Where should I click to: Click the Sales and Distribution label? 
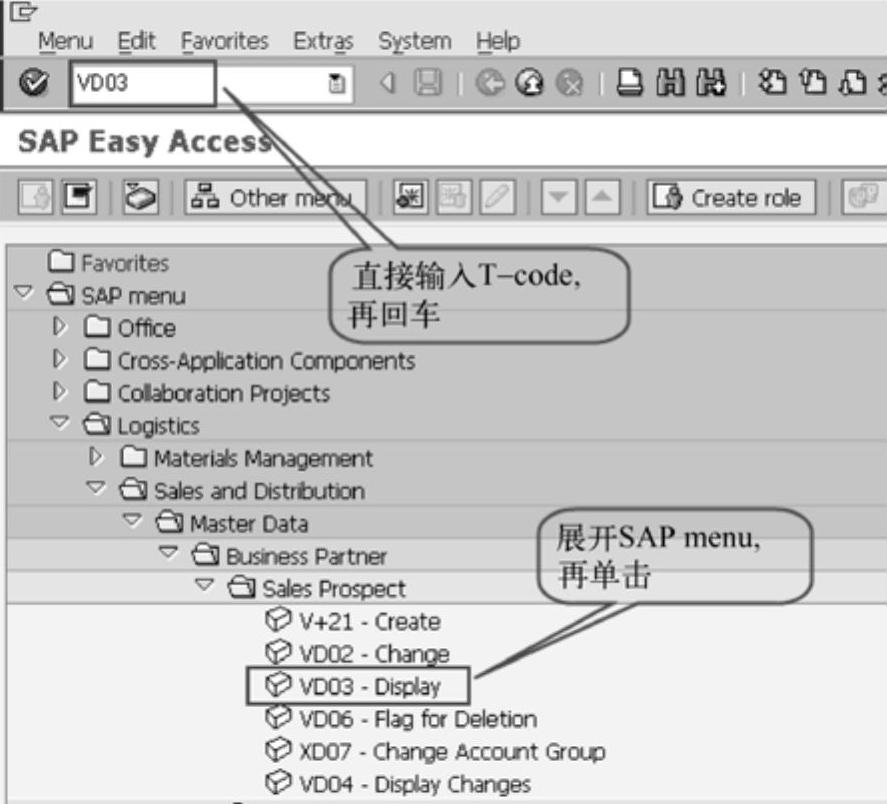coord(260,491)
